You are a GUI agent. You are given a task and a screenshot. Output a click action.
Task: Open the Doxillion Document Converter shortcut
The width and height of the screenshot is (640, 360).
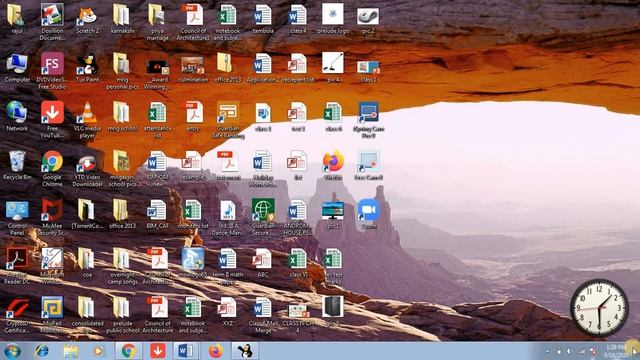click(52, 22)
